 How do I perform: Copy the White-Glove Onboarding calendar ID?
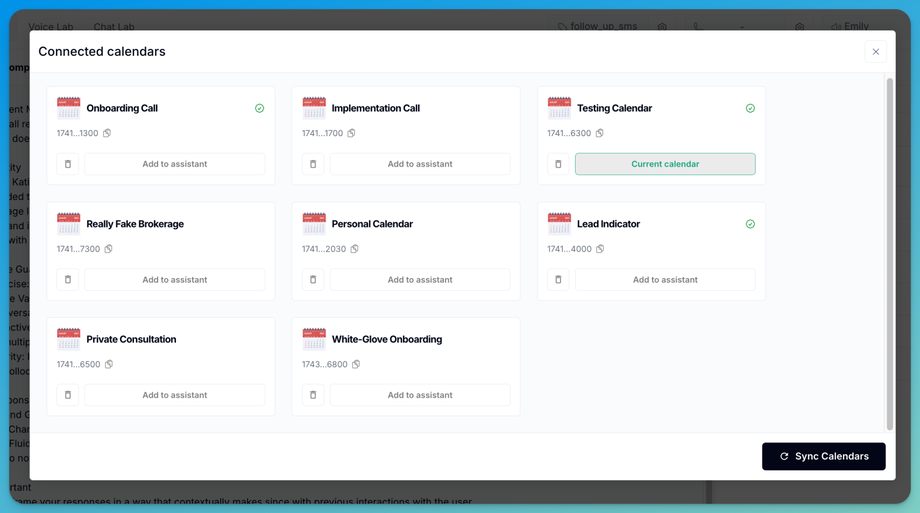pyautogui.click(x=356, y=364)
